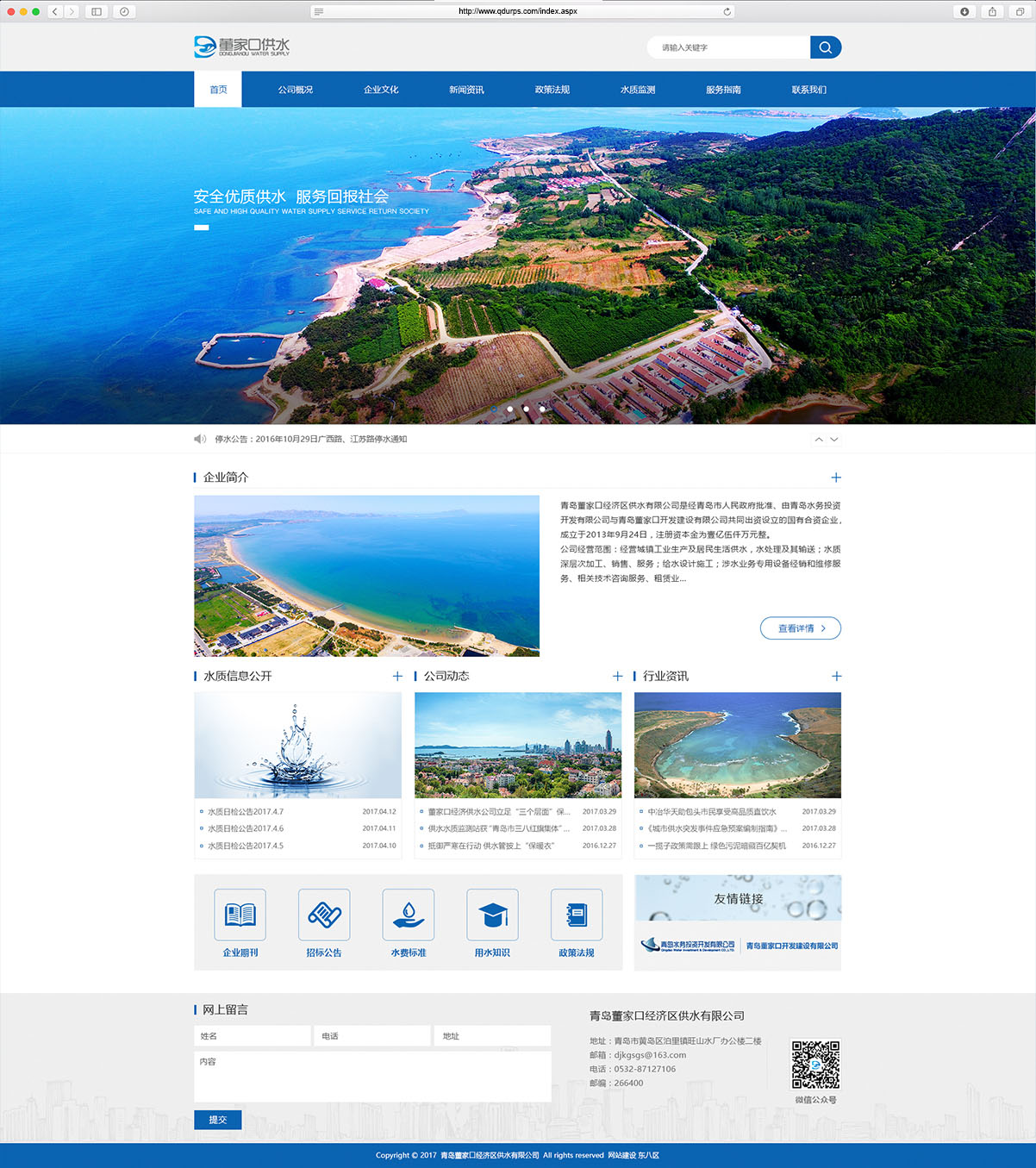Click the blue search magnifier button
The image size is (1036, 1168).
[x=825, y=47]
